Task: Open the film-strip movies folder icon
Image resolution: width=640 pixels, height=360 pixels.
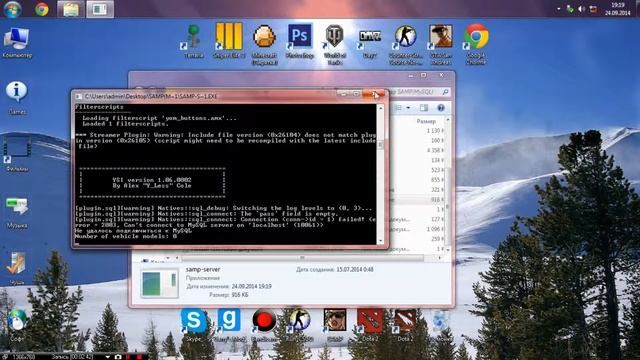Action: coord(17,154)
